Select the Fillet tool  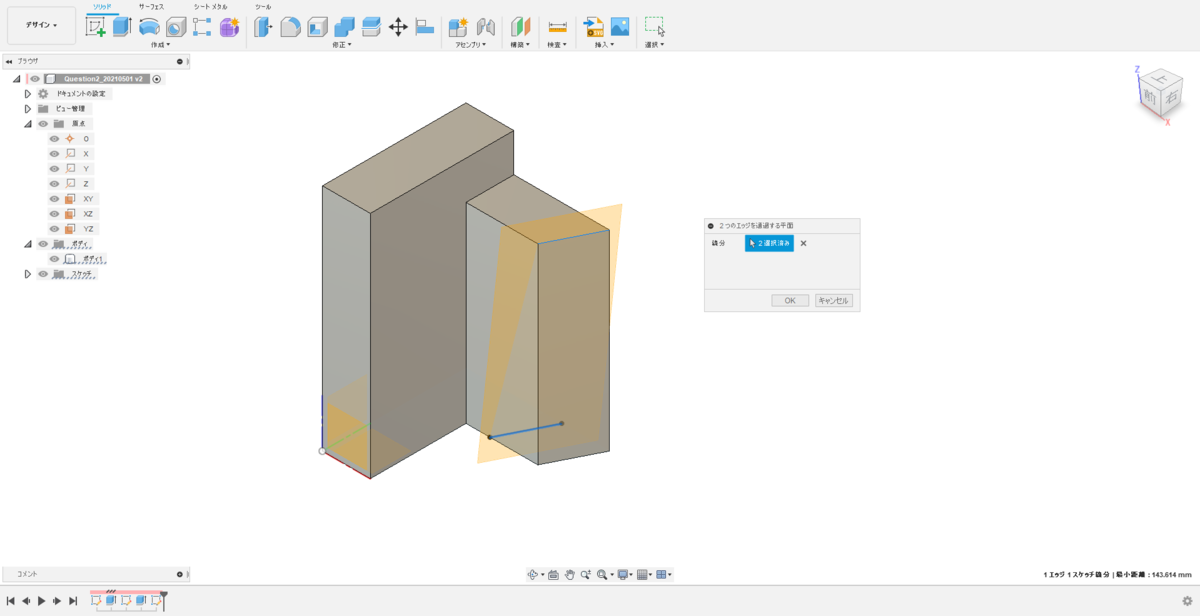click(x=290, y=27)
